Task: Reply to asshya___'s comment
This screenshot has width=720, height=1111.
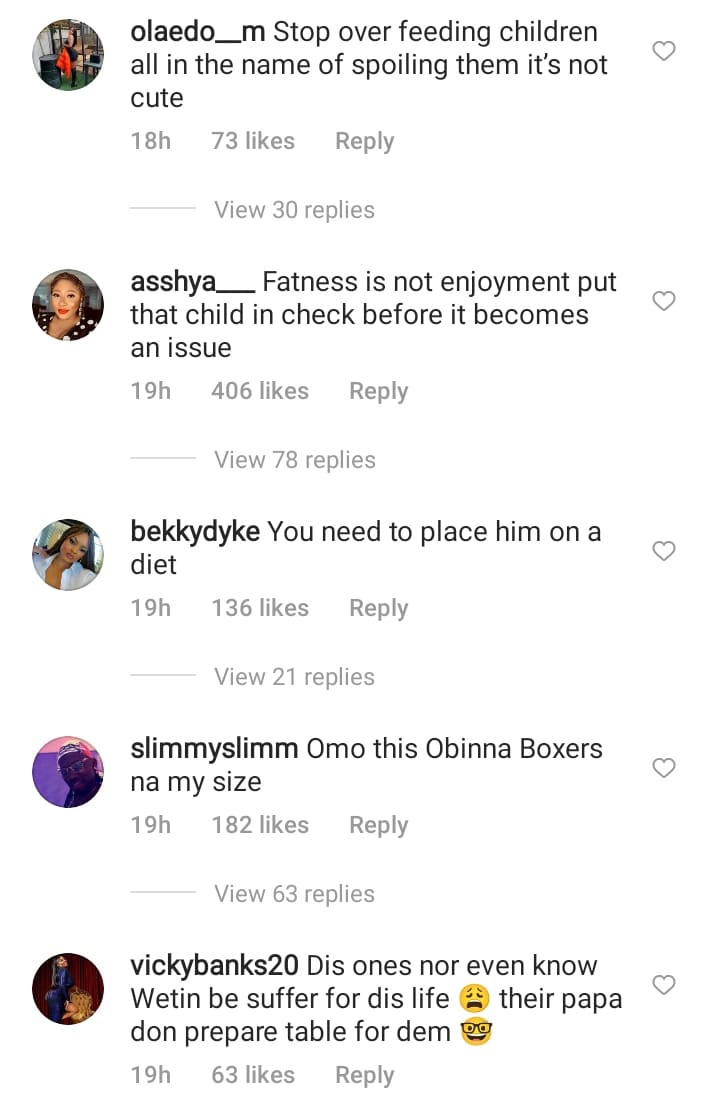Action: coord(378,392)
